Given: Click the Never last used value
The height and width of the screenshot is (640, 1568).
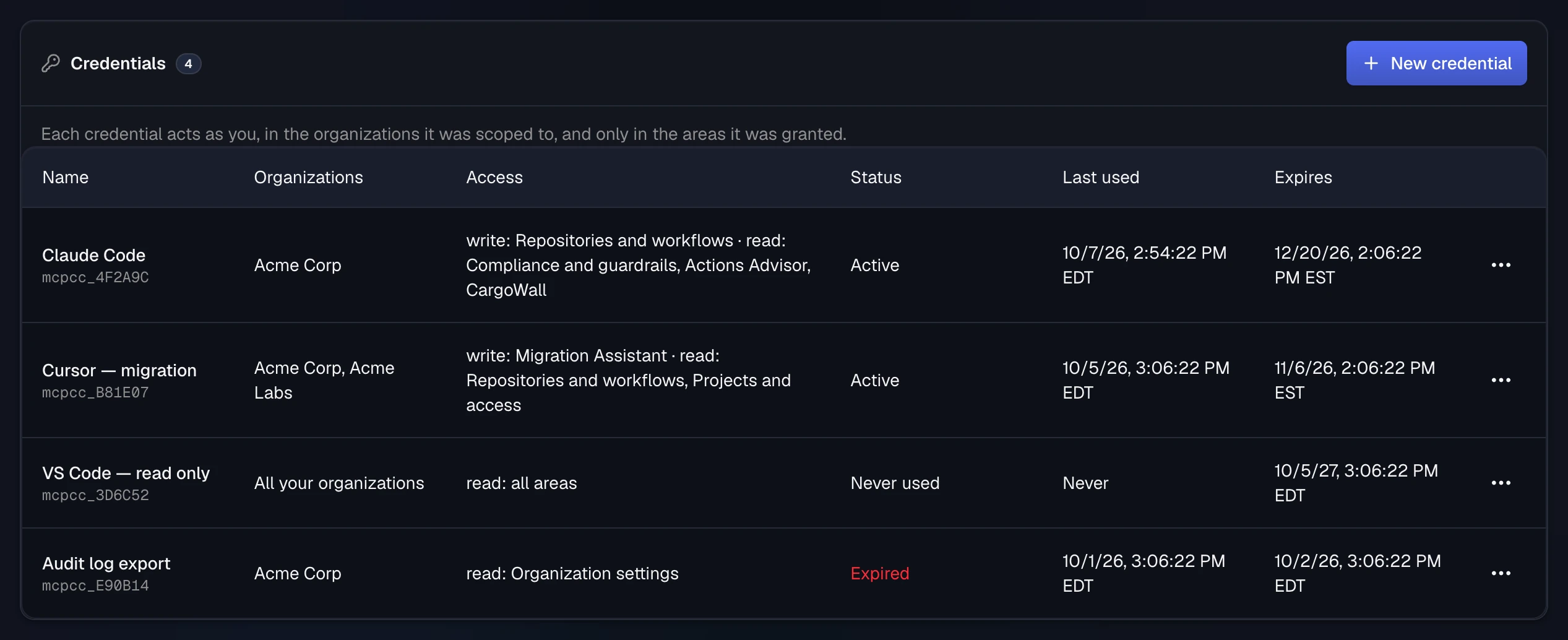Looking at the screenshot, I should click(x=1085, y=483).
